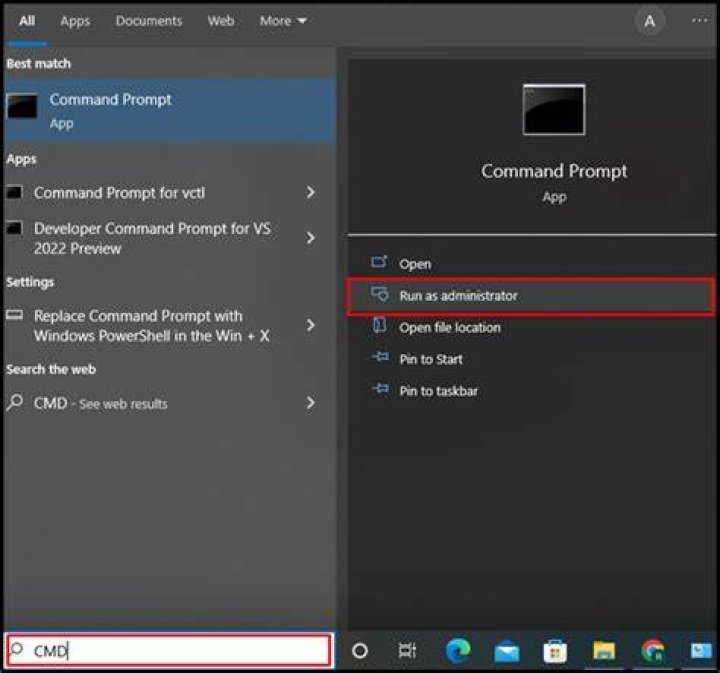The width and height of the screenshot is (720, 673).
Task: Click the user account avatar A
Action: point(649,21)
